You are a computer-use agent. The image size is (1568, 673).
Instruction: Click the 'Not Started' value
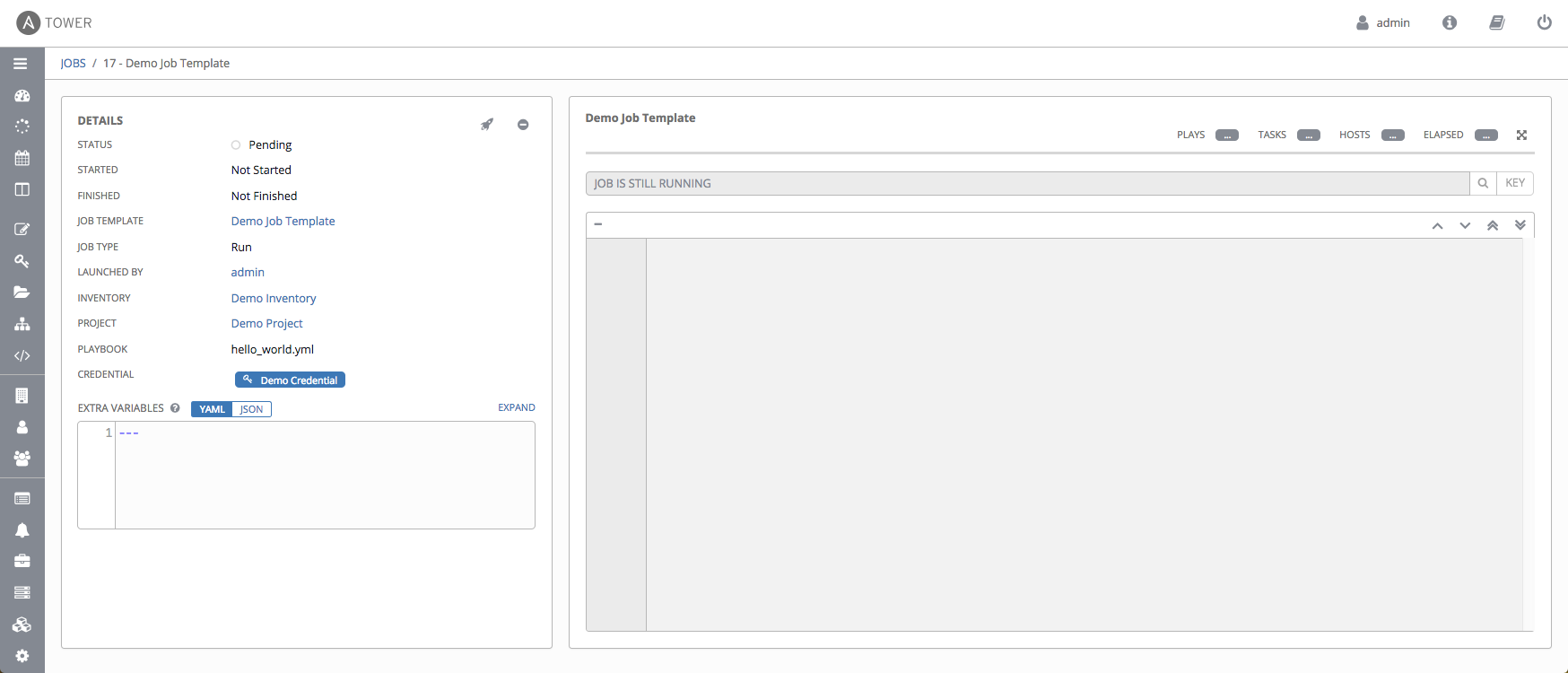coord(261,170)
